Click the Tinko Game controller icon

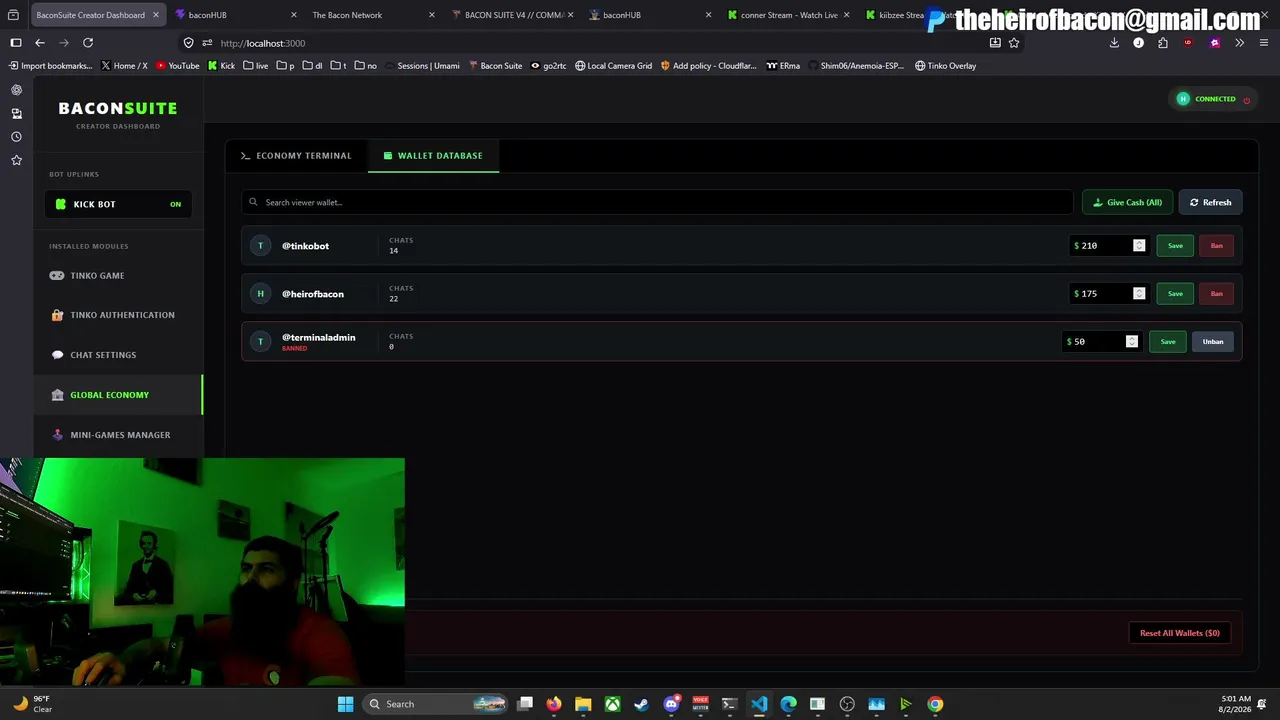(57, 275)
